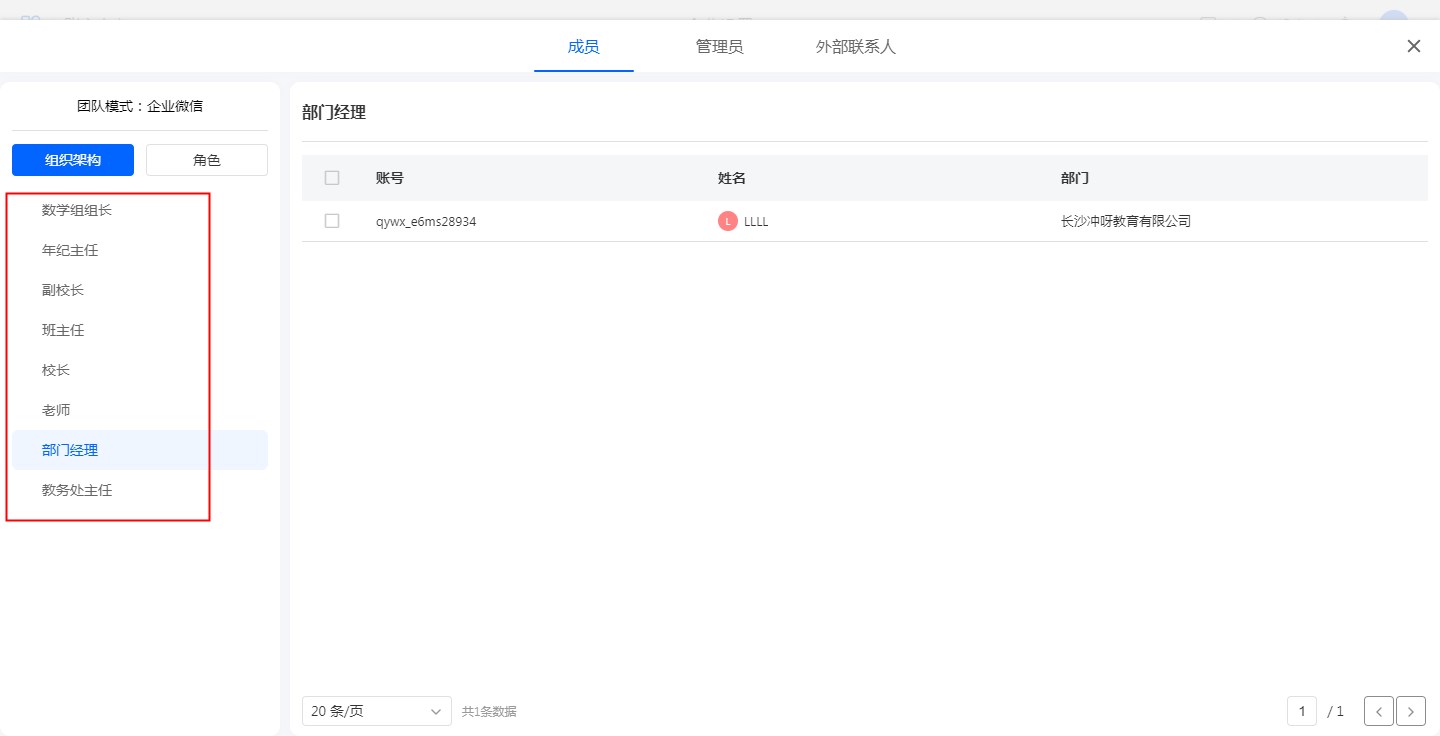Go to the next page arrow

point(1410,711)
